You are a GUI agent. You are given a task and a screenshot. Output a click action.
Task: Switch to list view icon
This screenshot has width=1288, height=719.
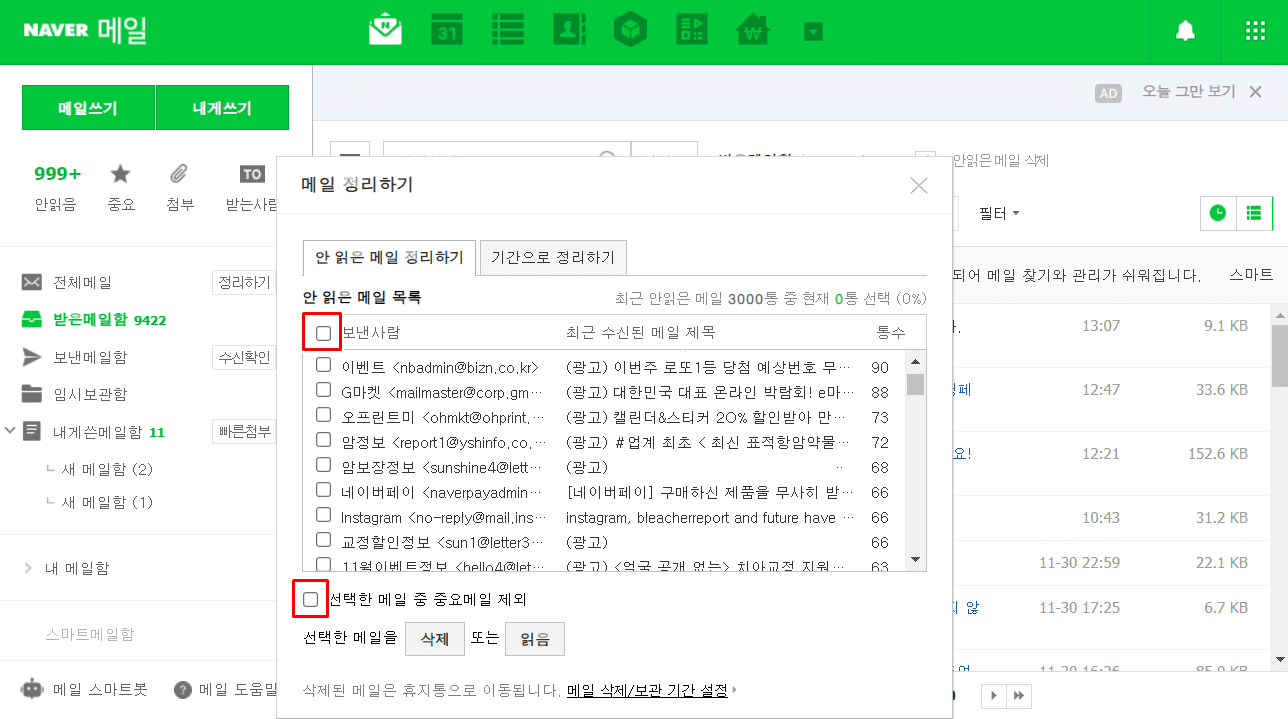click(1254, 213)
